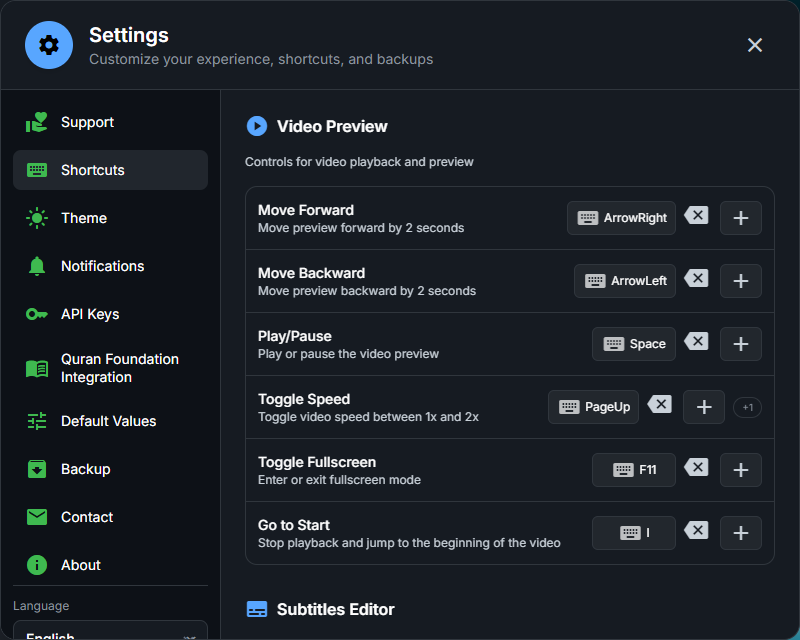The image size is (800, 640).
Task: Click the Backup archive icon
Action: (37, 469)
